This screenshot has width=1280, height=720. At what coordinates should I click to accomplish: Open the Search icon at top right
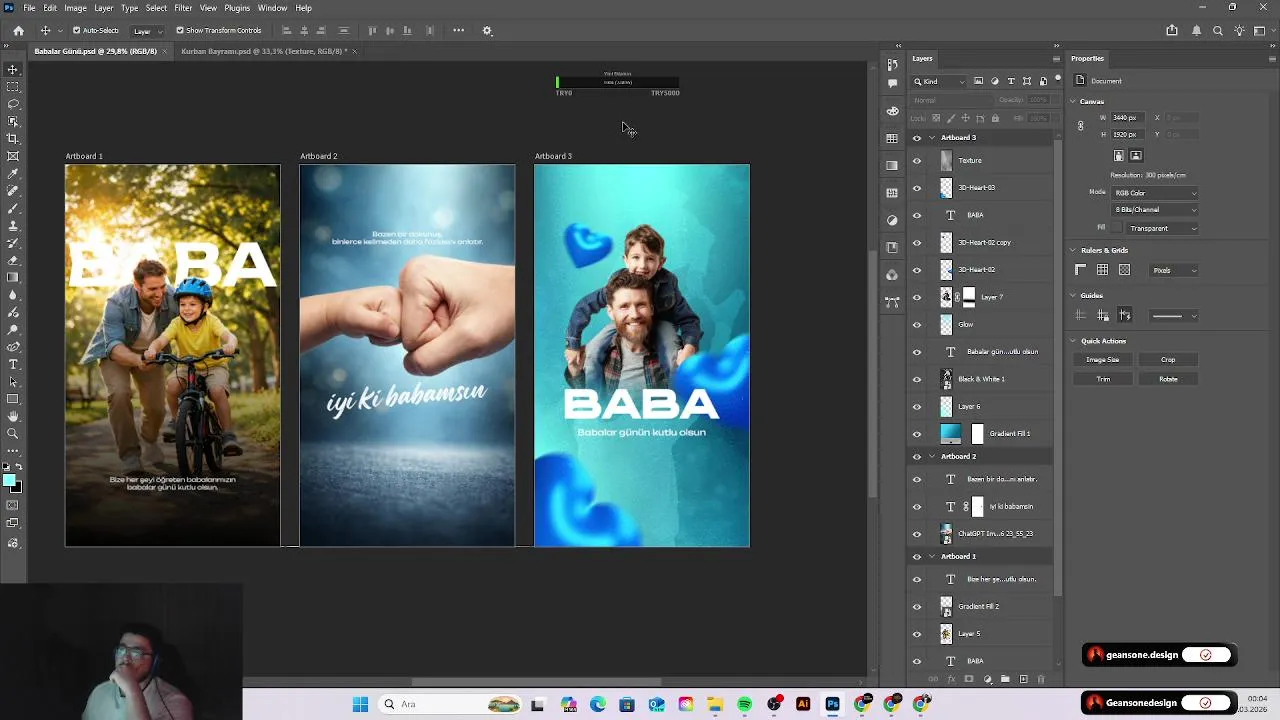(x=1218, y=30)
